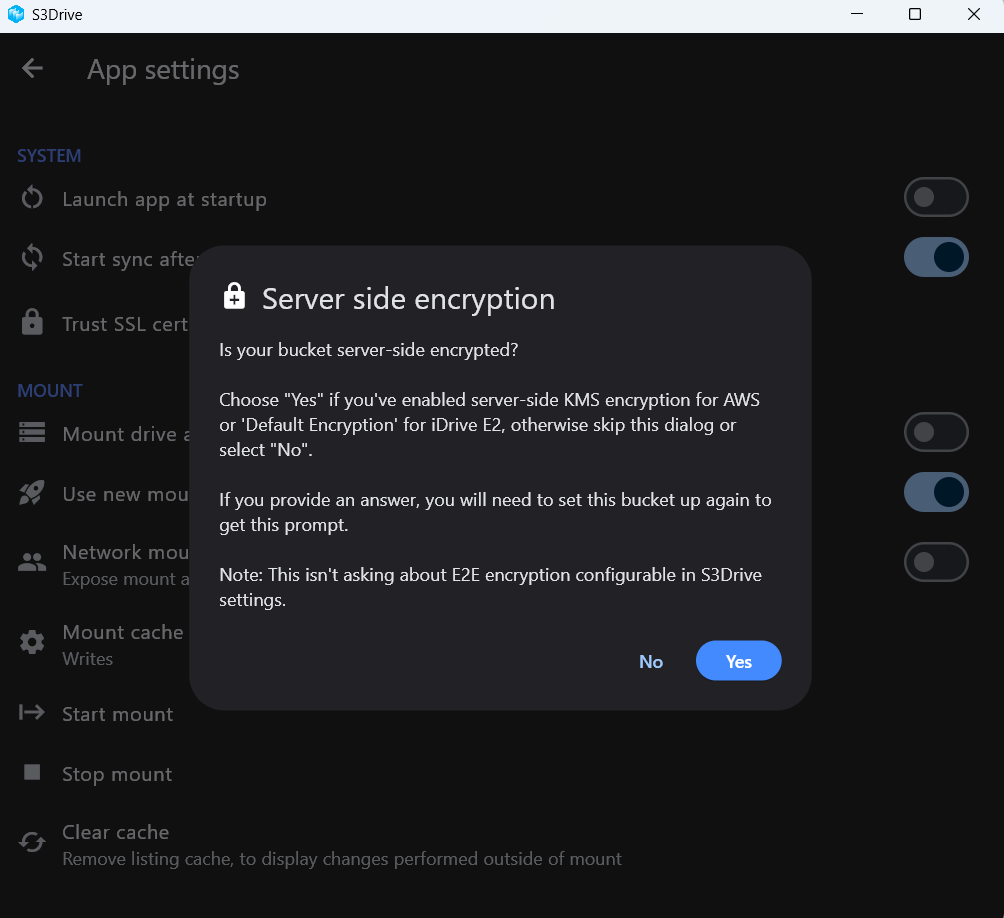The width and height of the screenshot is (1004, 918).
Task: Click the Trust SSL padlock icon
Action: (32, 322)
